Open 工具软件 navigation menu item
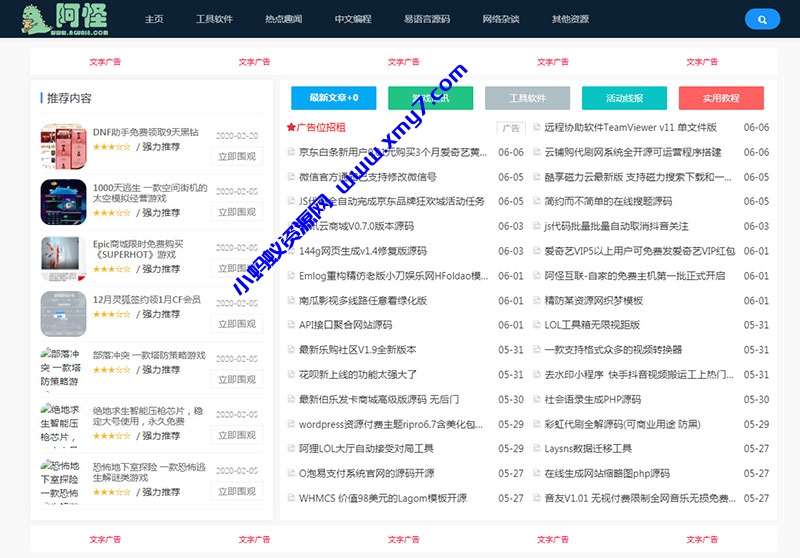The height and width of the screenshot is (558, 800). tap(214, 19)
